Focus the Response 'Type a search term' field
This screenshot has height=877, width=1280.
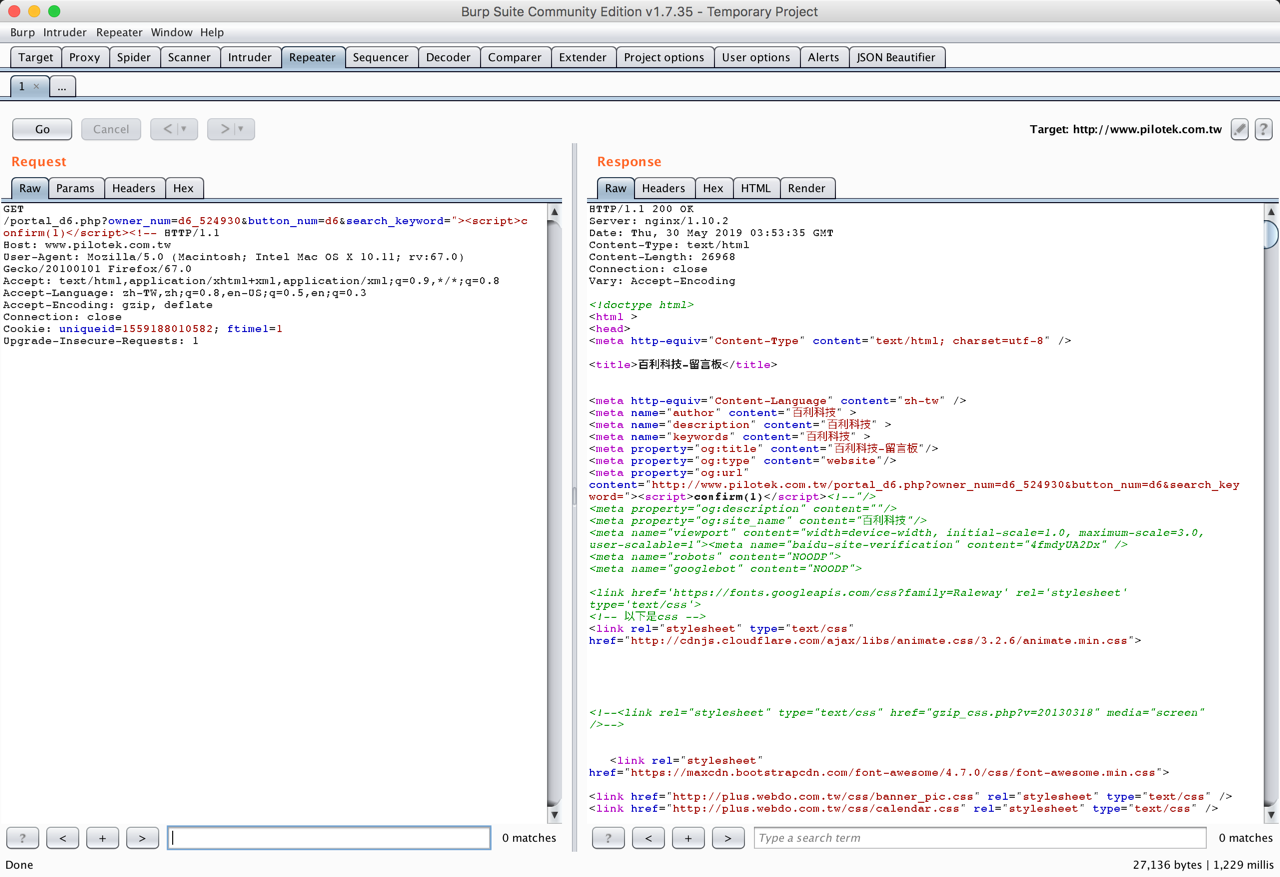pos(980,838)
